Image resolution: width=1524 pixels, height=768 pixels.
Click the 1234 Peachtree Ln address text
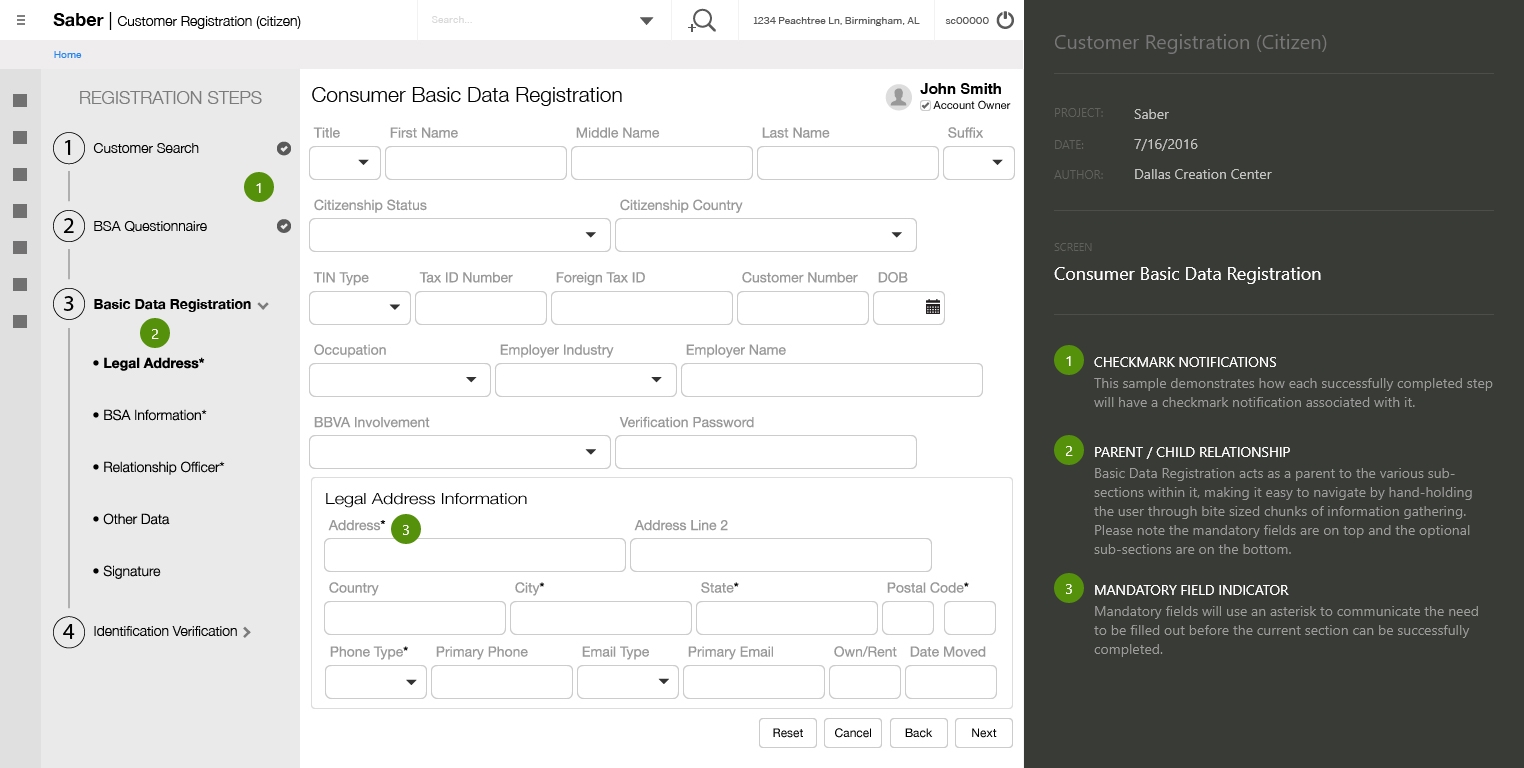click(x=836, y=20)
